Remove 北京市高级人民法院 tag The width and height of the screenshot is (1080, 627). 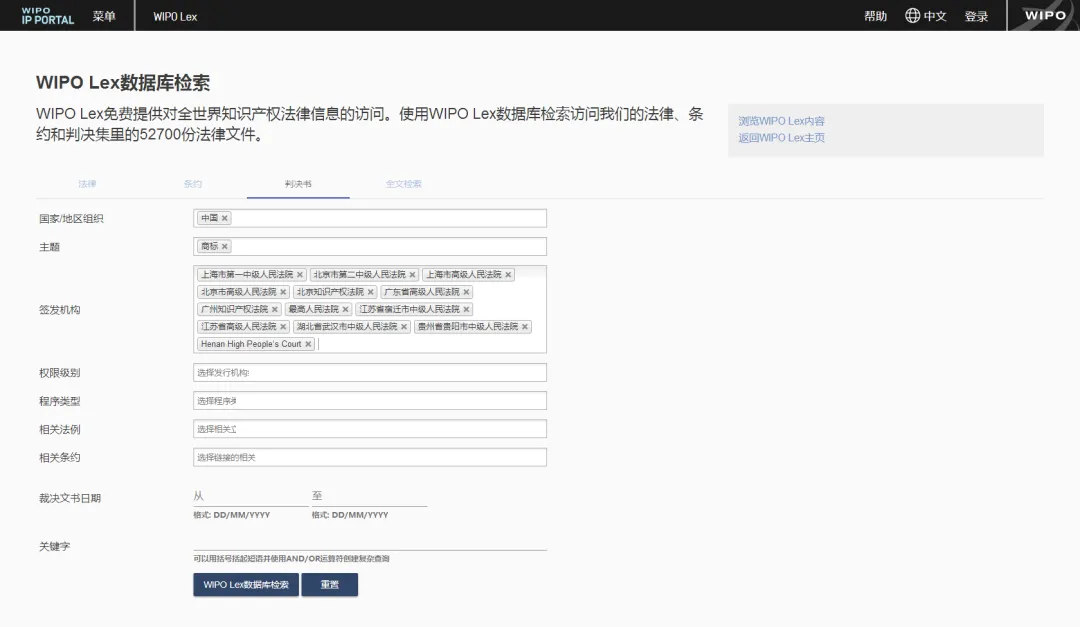coord(283,292)
